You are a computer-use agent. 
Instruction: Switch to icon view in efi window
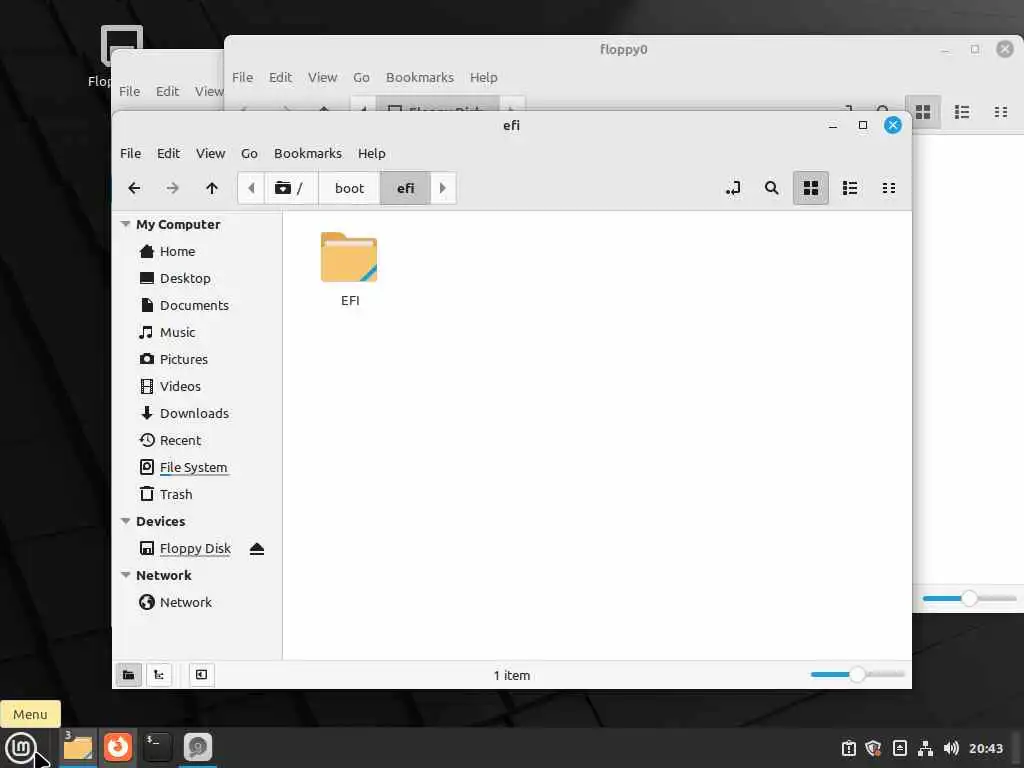(x=810, y=188)
